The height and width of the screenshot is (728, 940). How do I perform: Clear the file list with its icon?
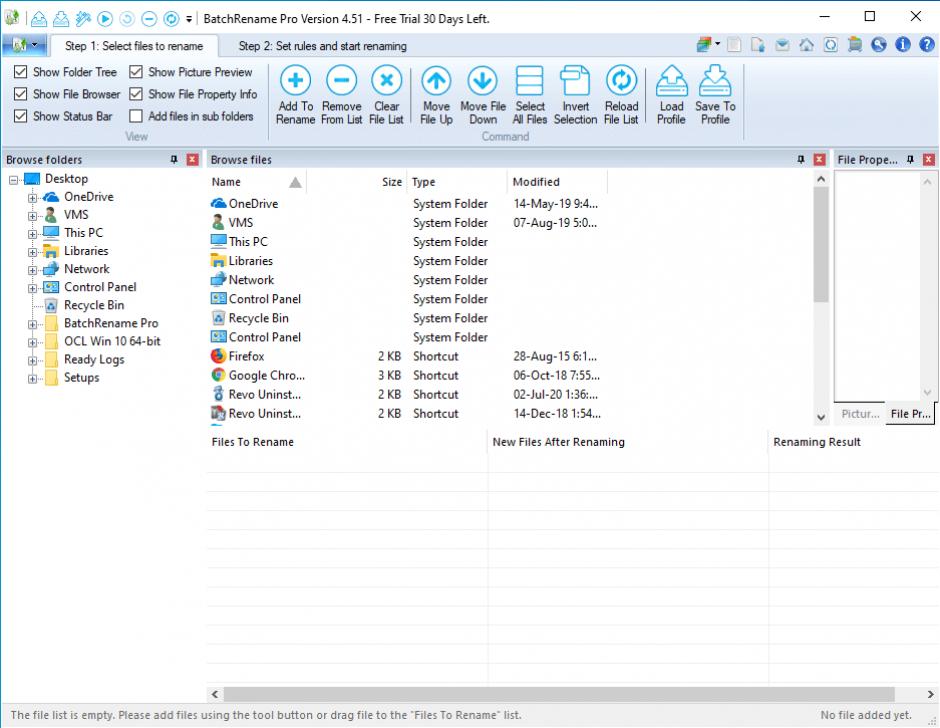coord(386,80)
